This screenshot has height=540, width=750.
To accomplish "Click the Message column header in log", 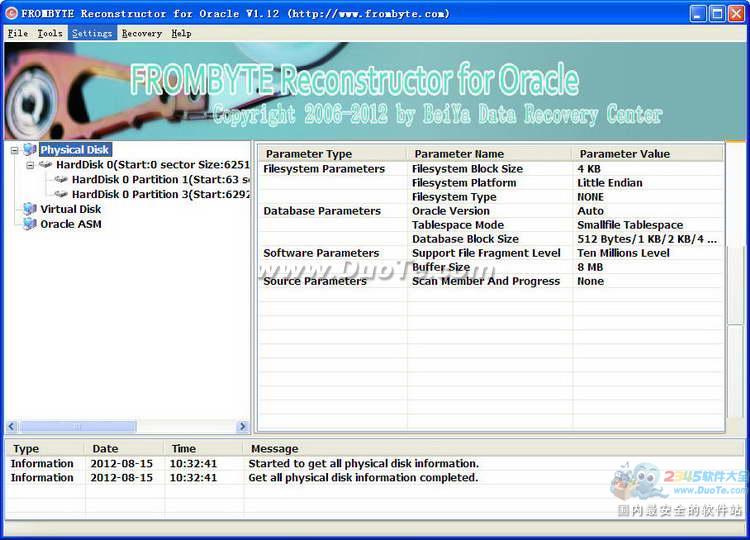I will pos(495,449).
